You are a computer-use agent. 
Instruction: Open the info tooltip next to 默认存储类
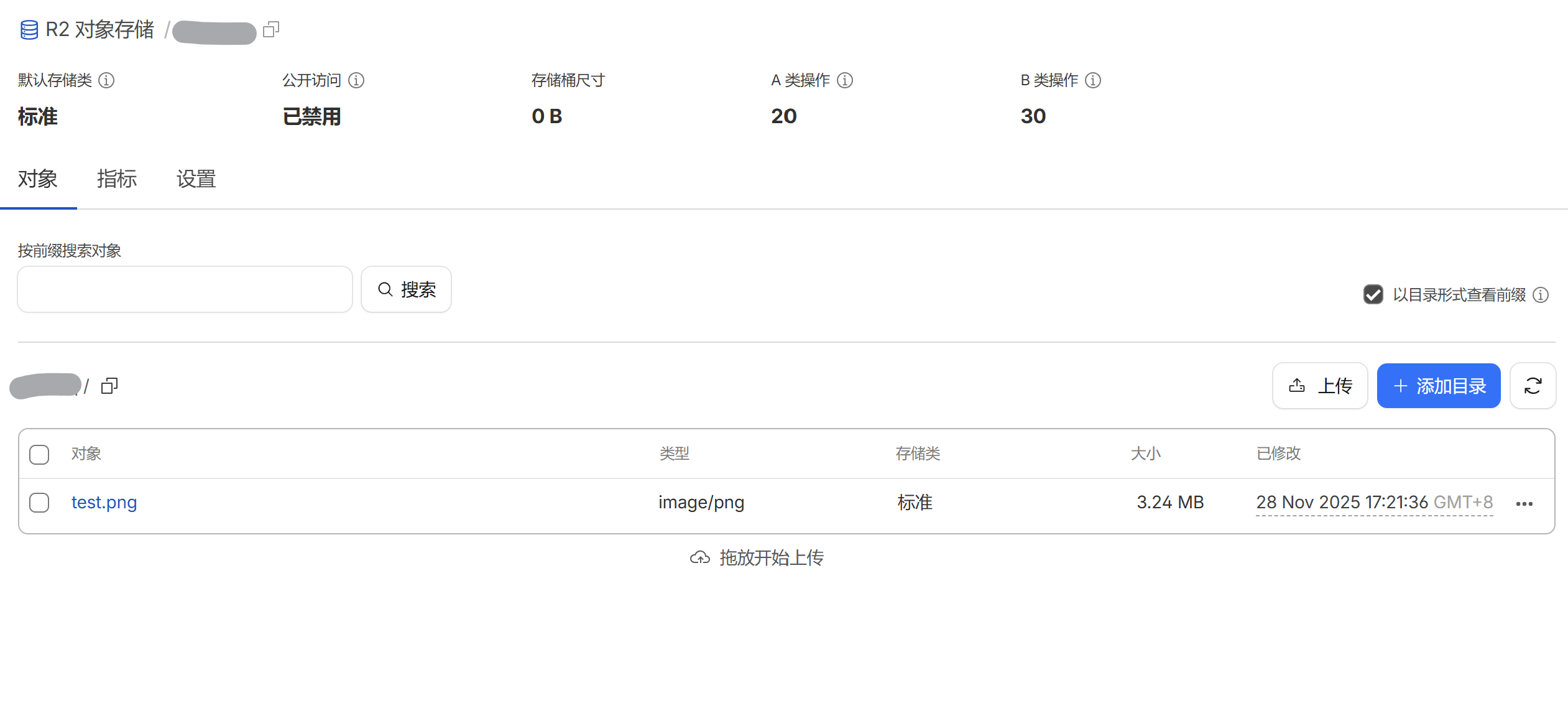coord(107,80)
